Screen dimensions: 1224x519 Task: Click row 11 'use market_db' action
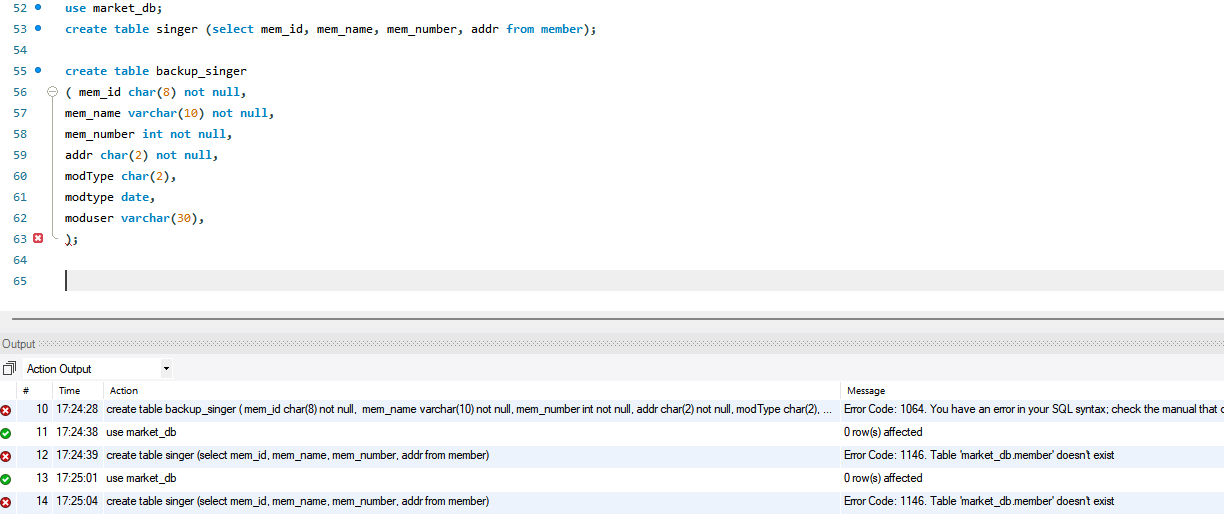tap(142, 432)
